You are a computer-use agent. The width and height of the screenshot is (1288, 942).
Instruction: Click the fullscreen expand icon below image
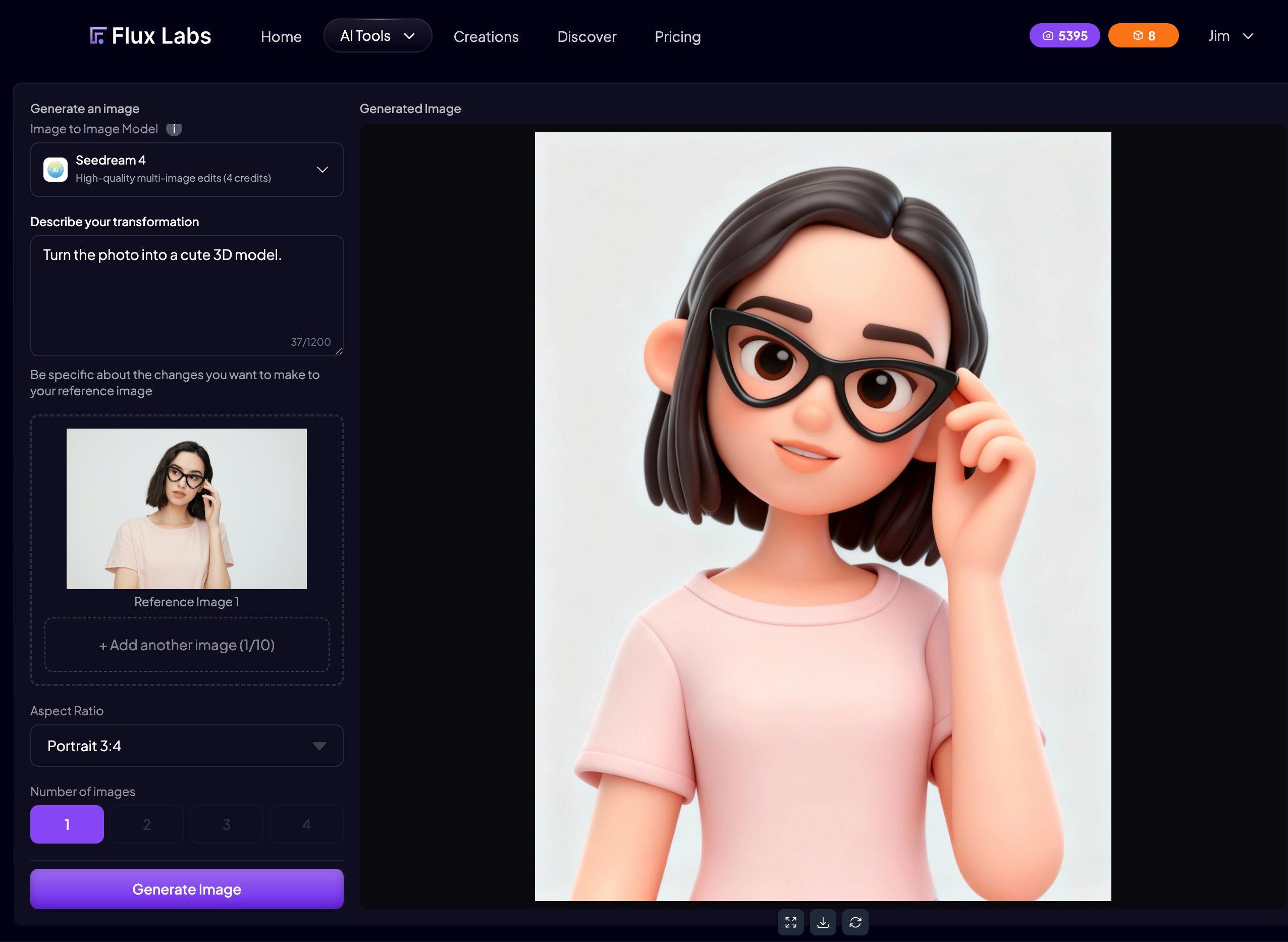(x=790, y=922)
